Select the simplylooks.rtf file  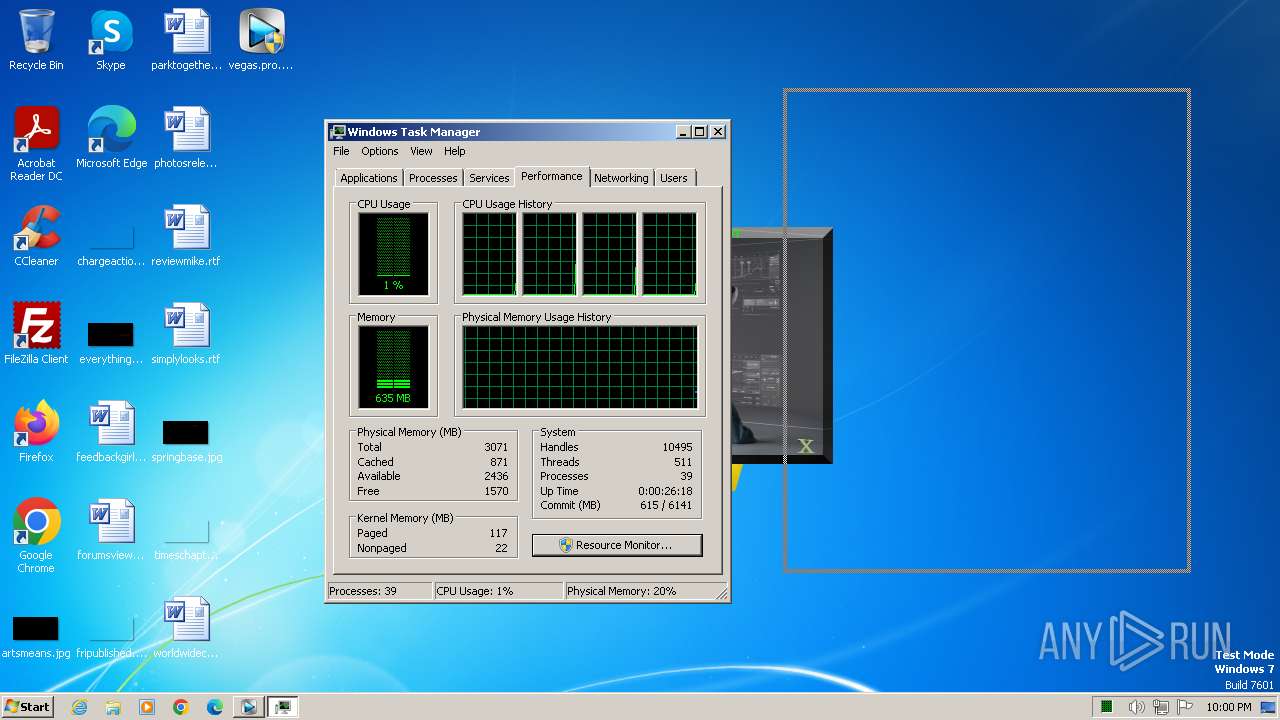pos(186,334)
